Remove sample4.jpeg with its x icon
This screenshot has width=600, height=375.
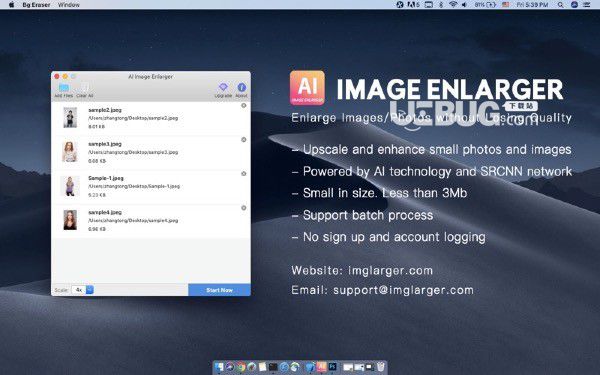[x=244, y=208]
